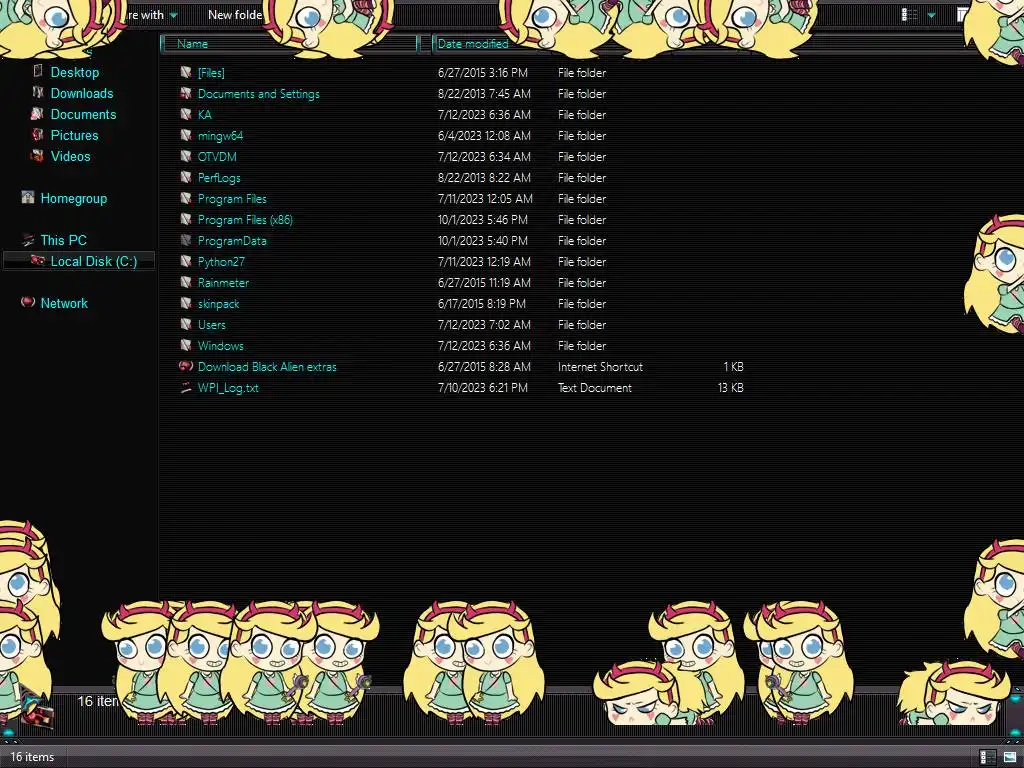Select This PC in the navigation pane
1024x768 pixels.
[63, 240]
